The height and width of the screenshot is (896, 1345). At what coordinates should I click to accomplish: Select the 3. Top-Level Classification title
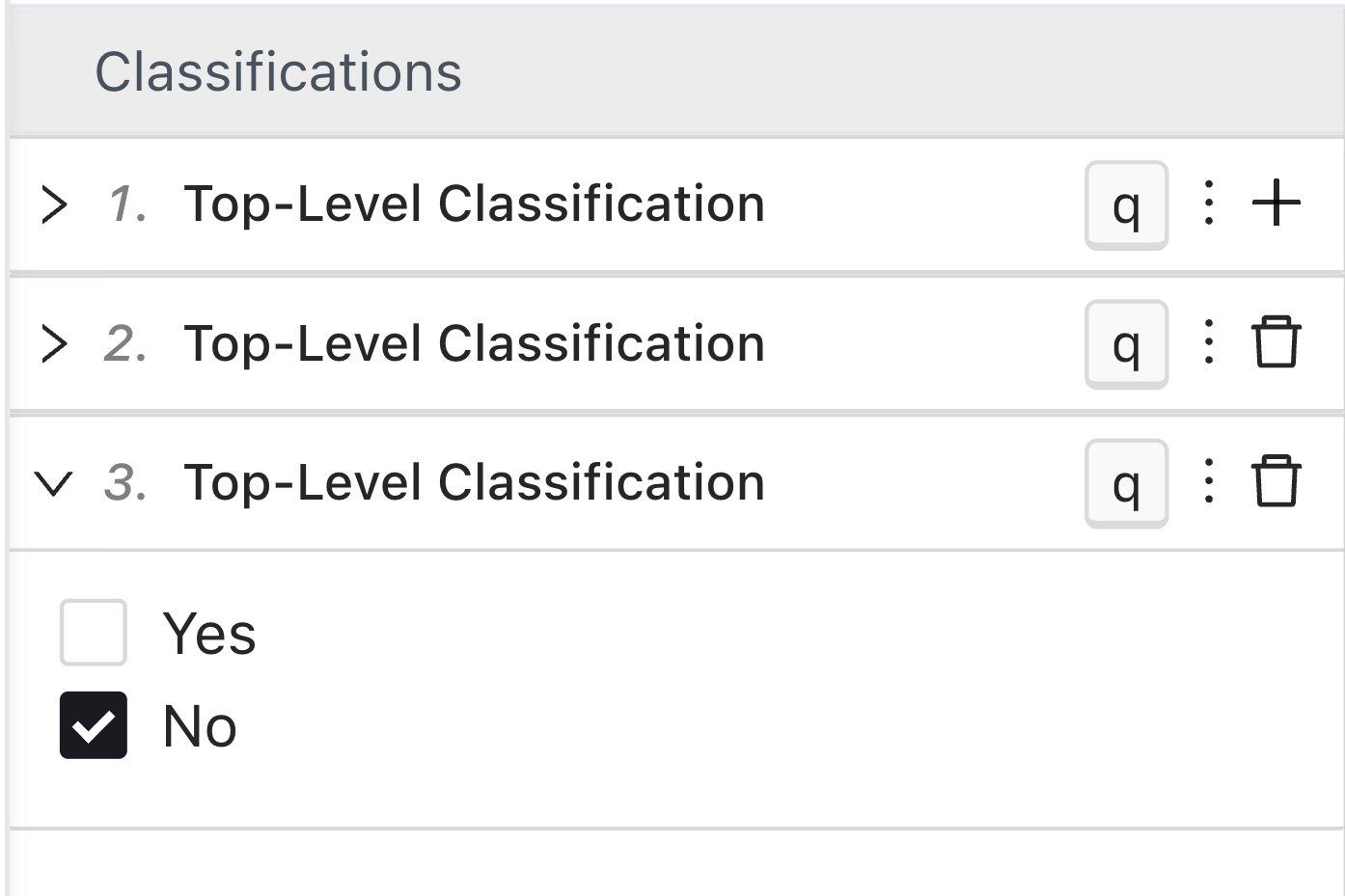pyautogui.click(x=473, y=482)
